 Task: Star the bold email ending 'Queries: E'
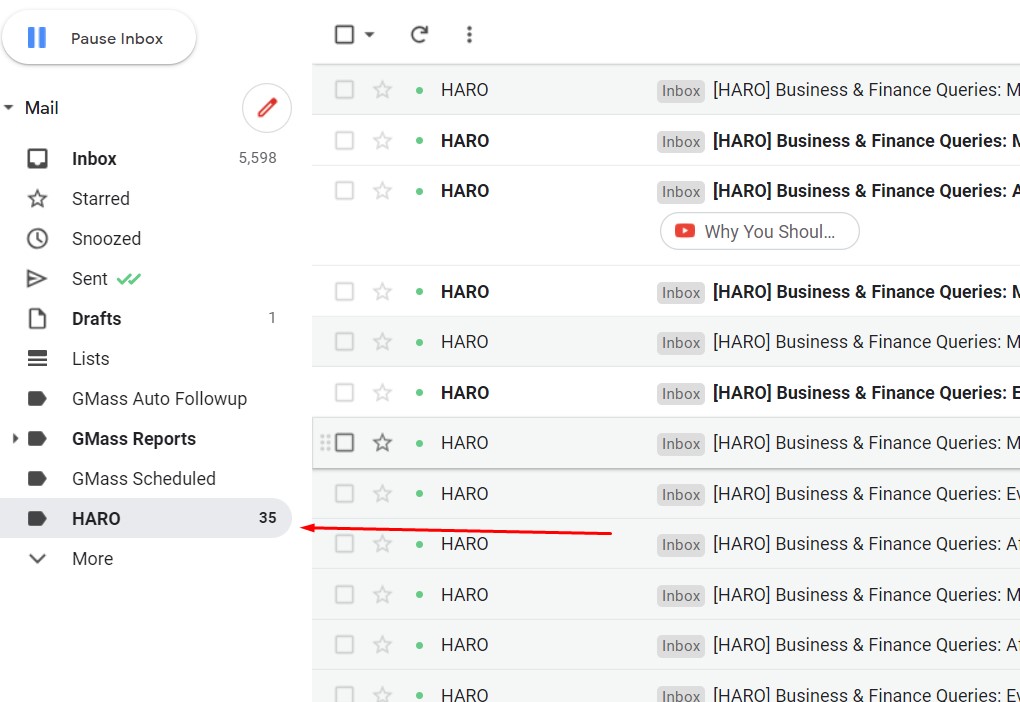tap(382, 392)
